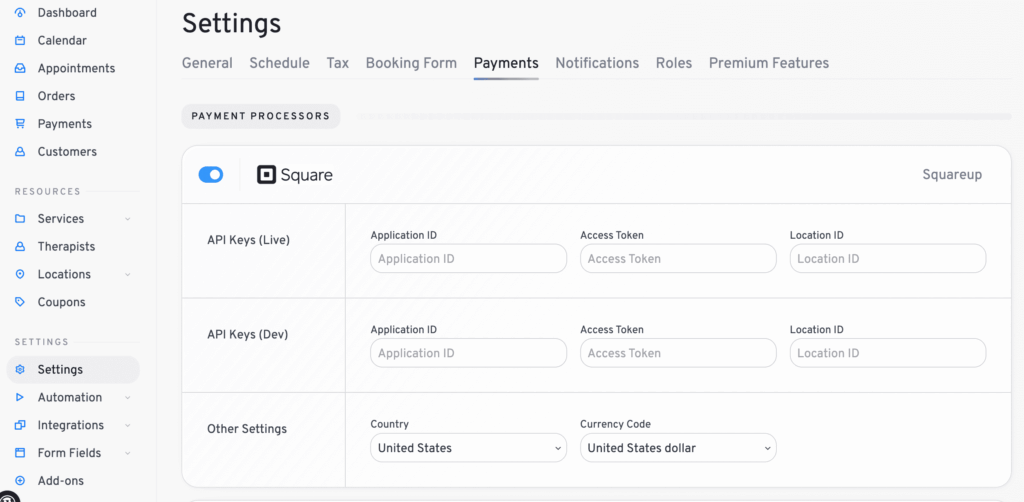1024x502 pixels.
Task: Open the Tax settings tab
Action: tap(338, 63)
